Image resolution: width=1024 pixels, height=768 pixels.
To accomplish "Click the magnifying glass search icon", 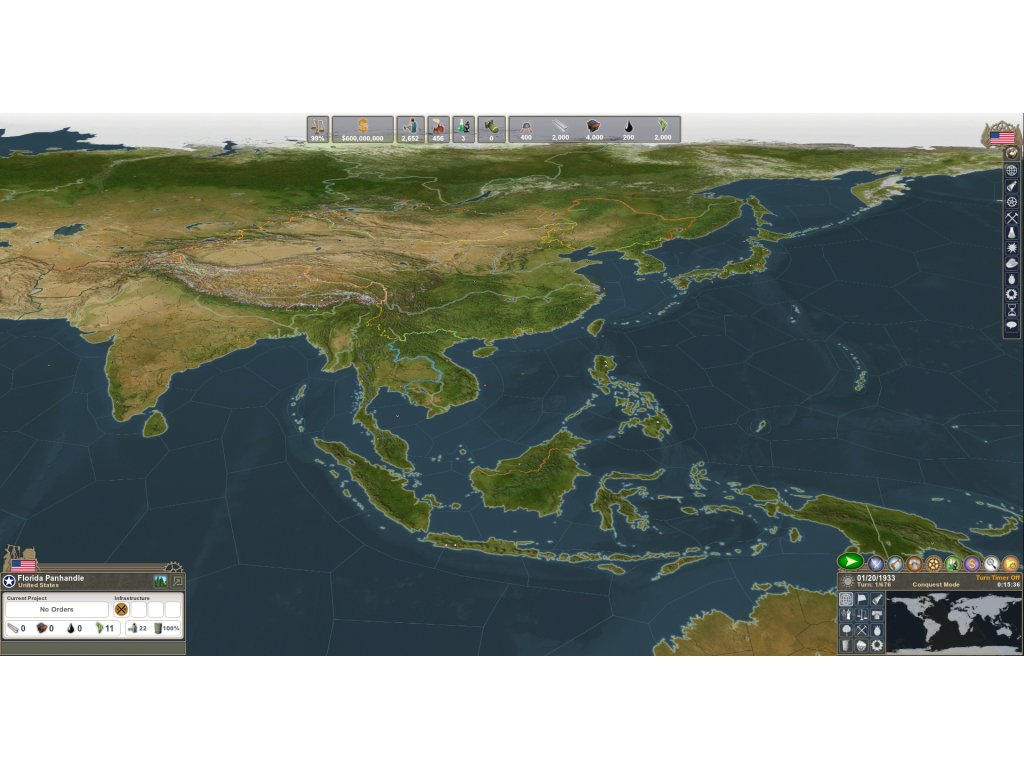I will (x=991, y=564).
